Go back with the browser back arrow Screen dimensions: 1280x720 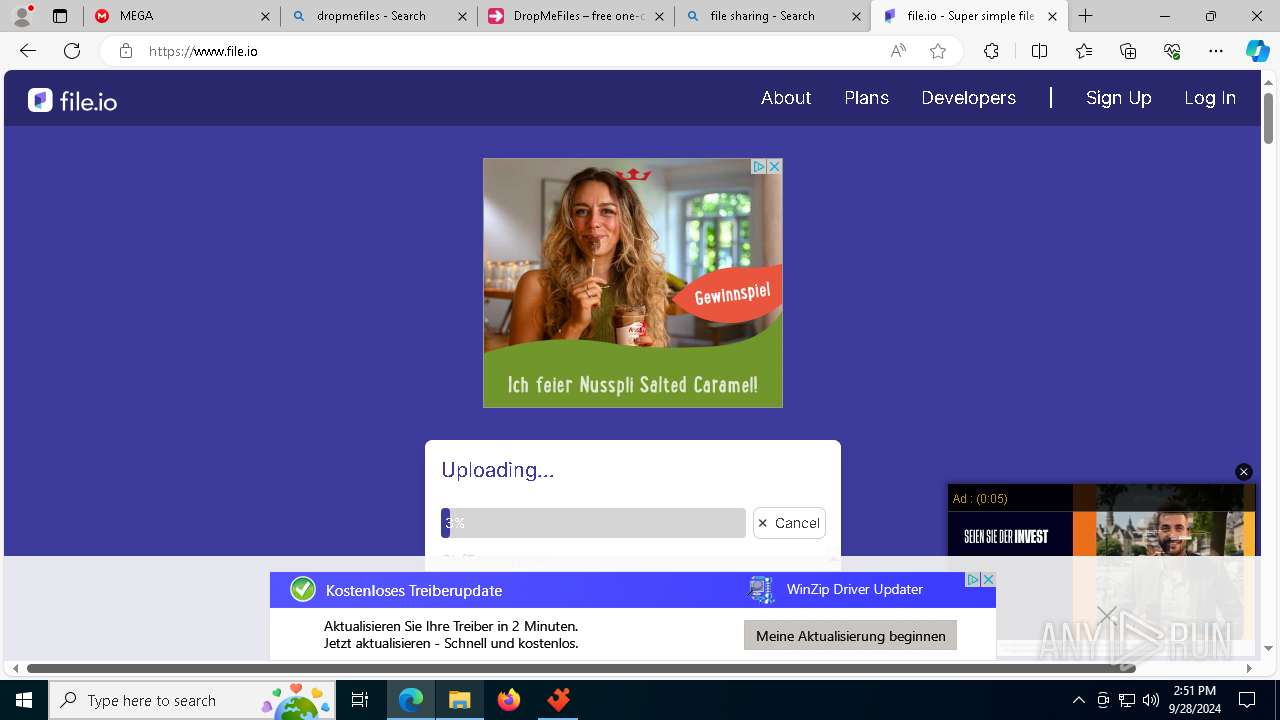[x=28, y=51]
